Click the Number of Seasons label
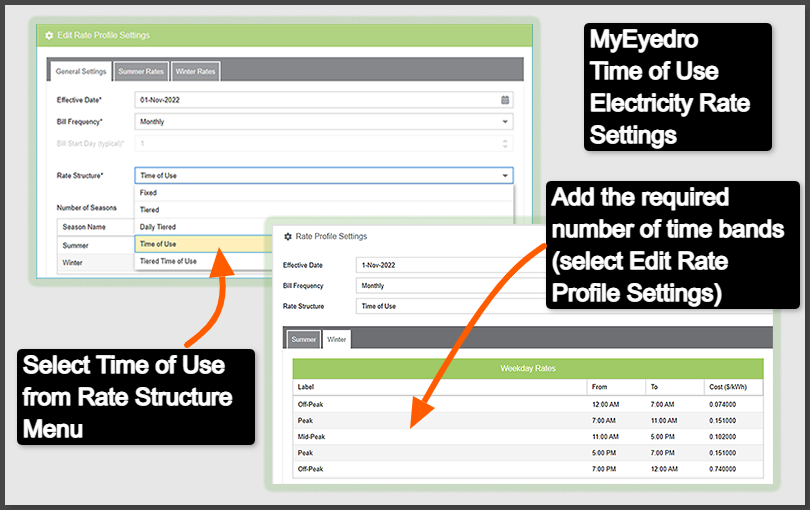Image resolution: width=810 pixels, height=510 pixels. [86, 208]
